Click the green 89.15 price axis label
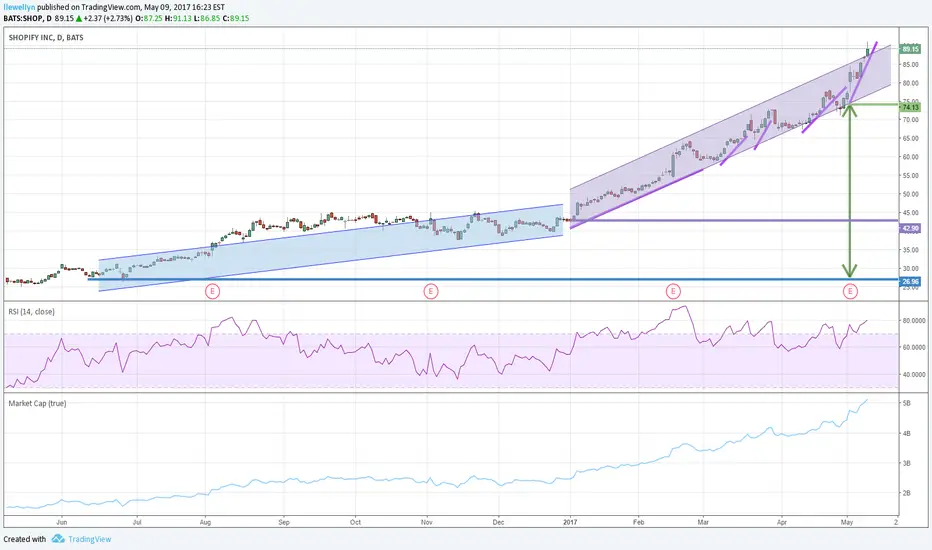This screenshot has height=550, width=932. (x=911, y=49)
